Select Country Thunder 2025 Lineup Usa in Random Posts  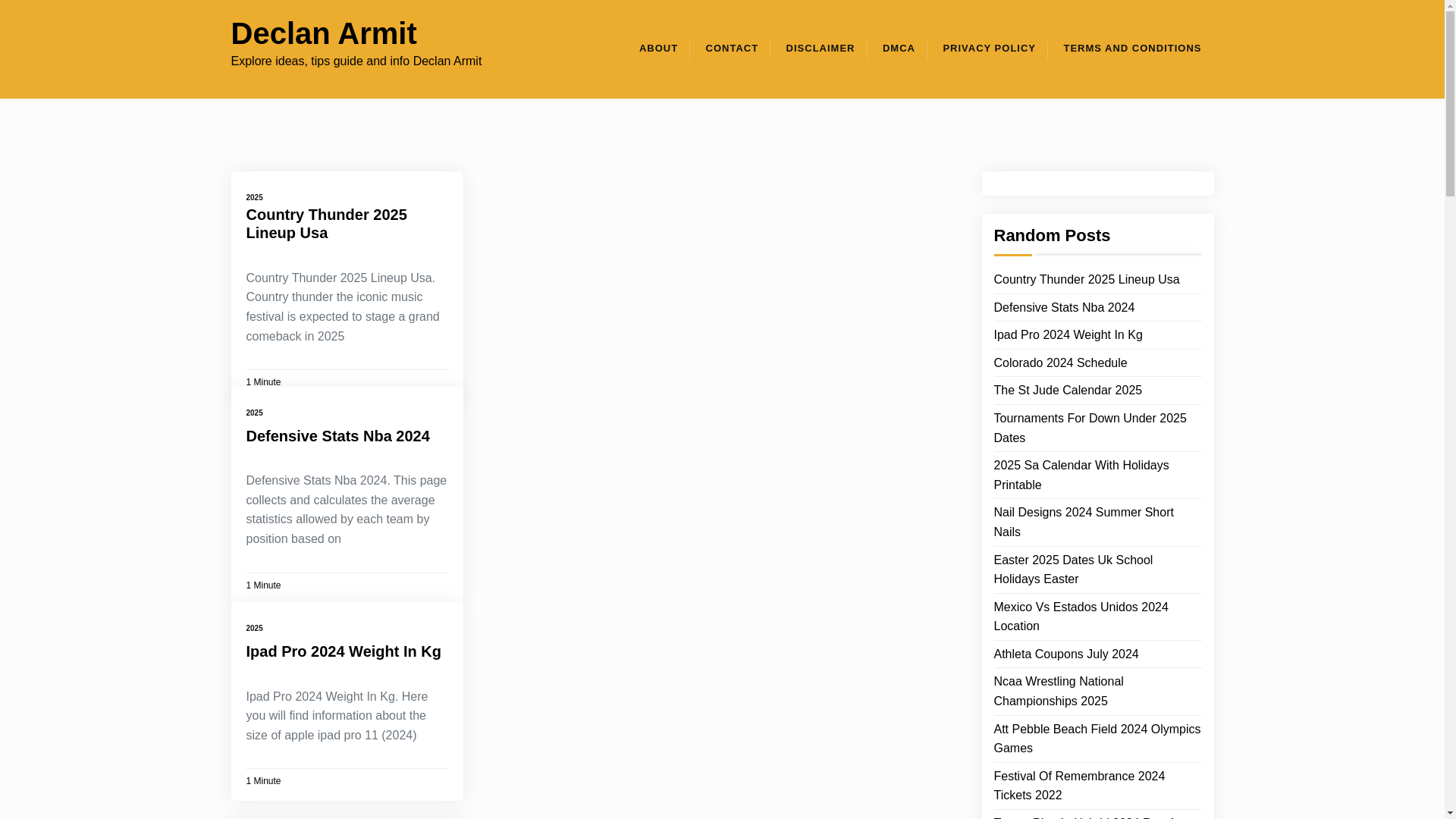pos(1086,279)
